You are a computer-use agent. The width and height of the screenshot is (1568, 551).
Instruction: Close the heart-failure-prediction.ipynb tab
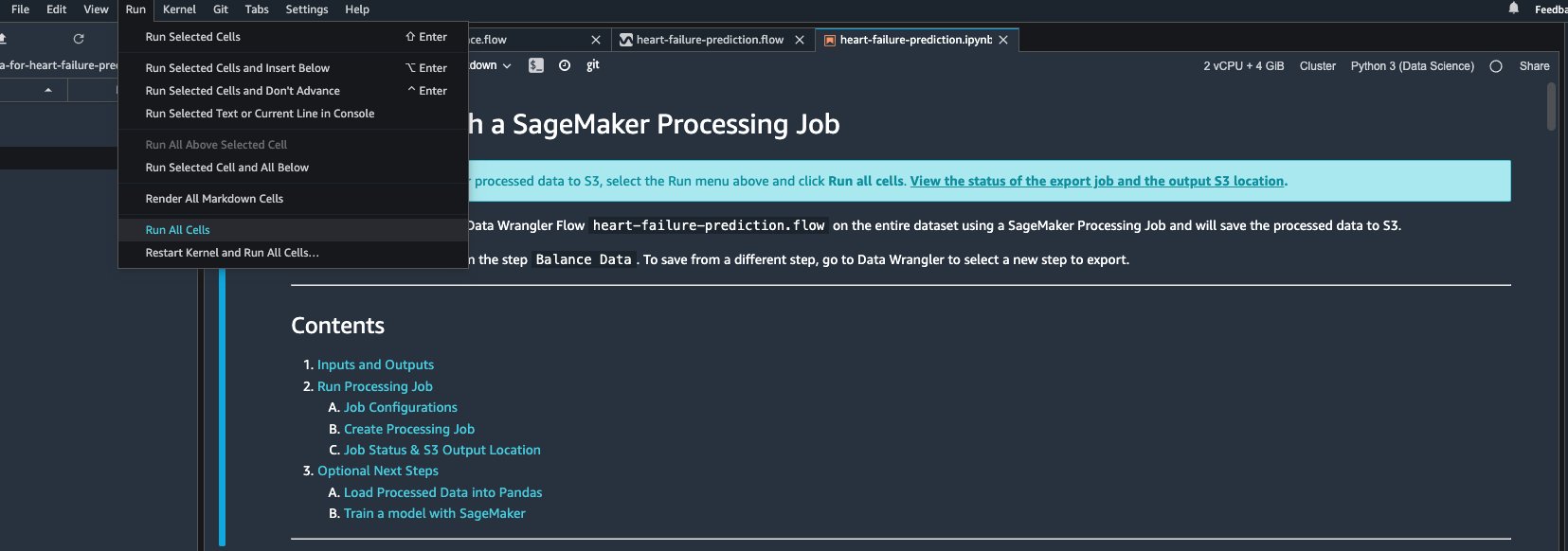[1003, 40]
